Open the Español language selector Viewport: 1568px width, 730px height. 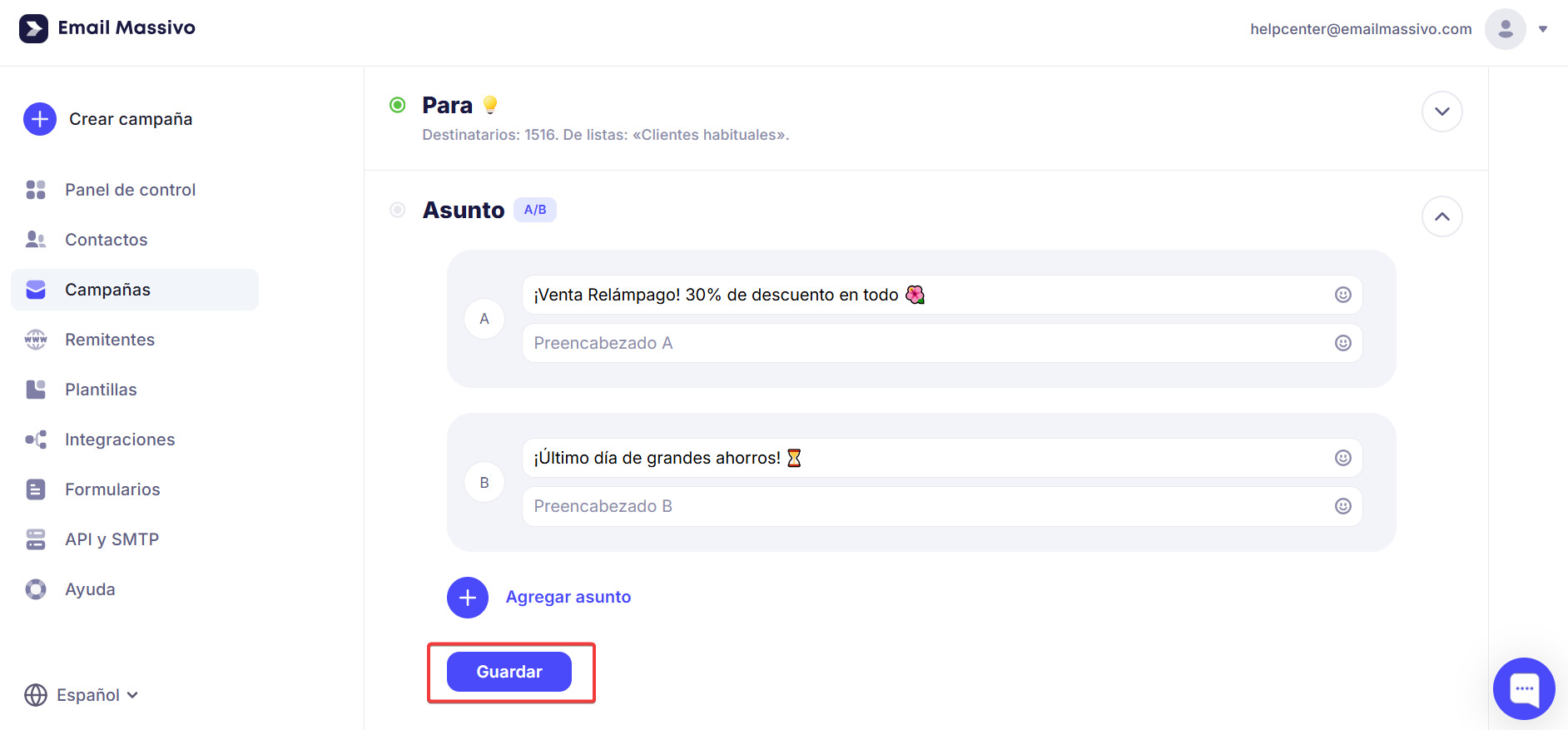coord(81,694)
